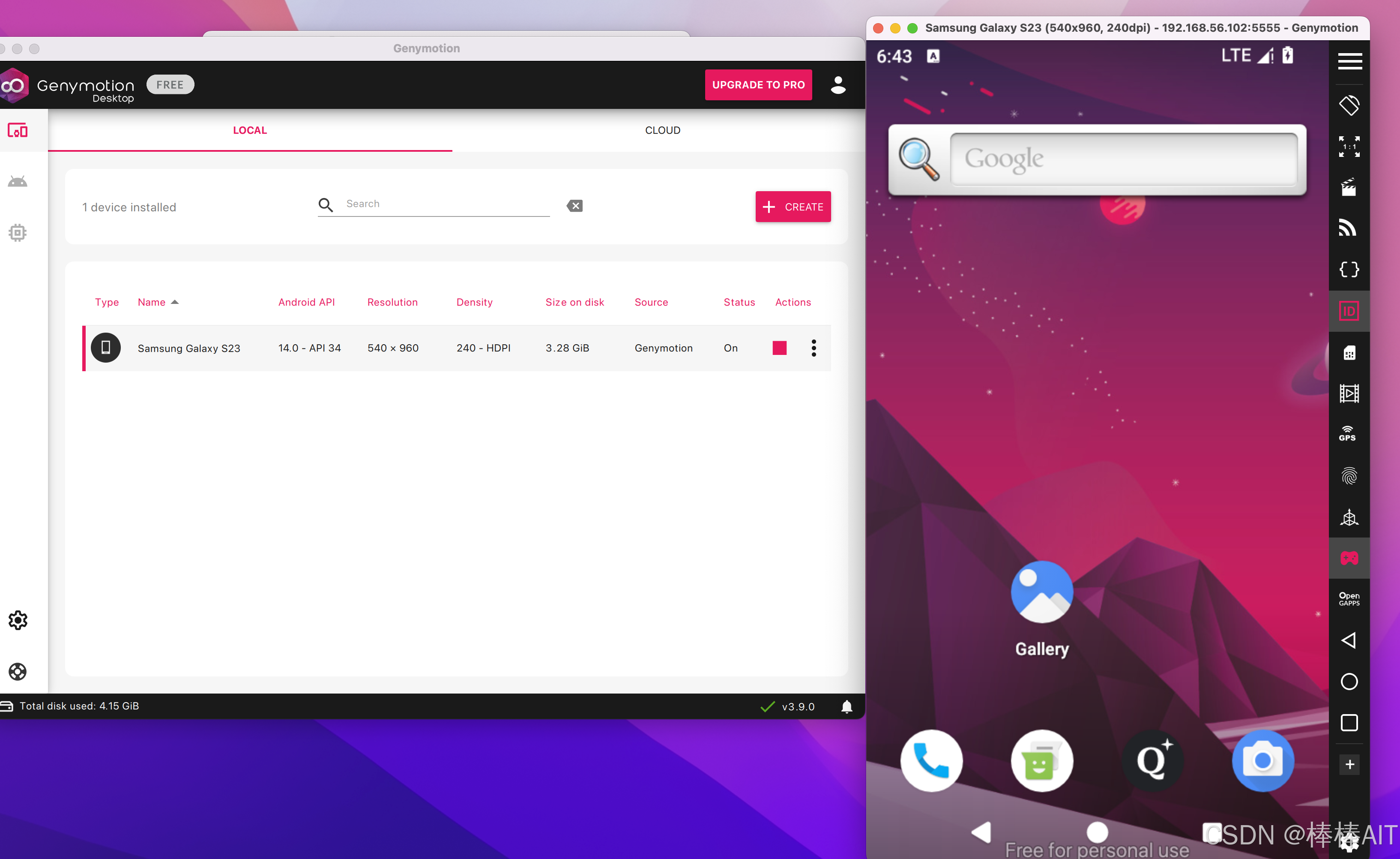Click the UPGRADE TO PRO button

click(758, 85)
